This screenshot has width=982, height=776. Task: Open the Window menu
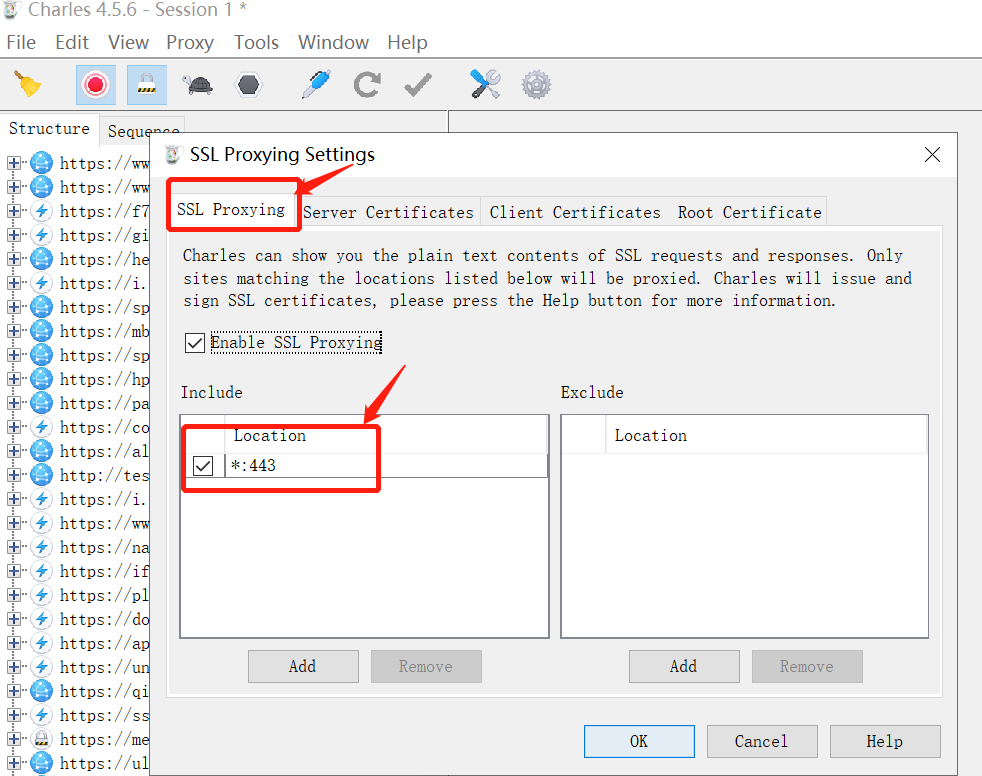point(333,43)
